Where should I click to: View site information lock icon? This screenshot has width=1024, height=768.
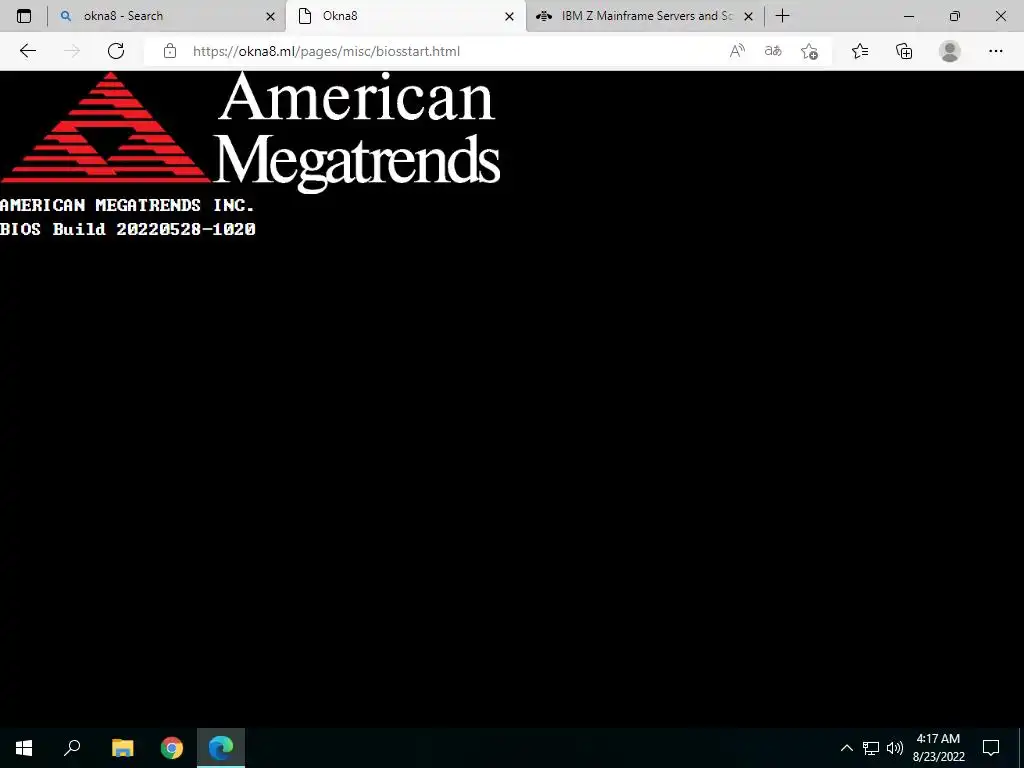[170, 51]
